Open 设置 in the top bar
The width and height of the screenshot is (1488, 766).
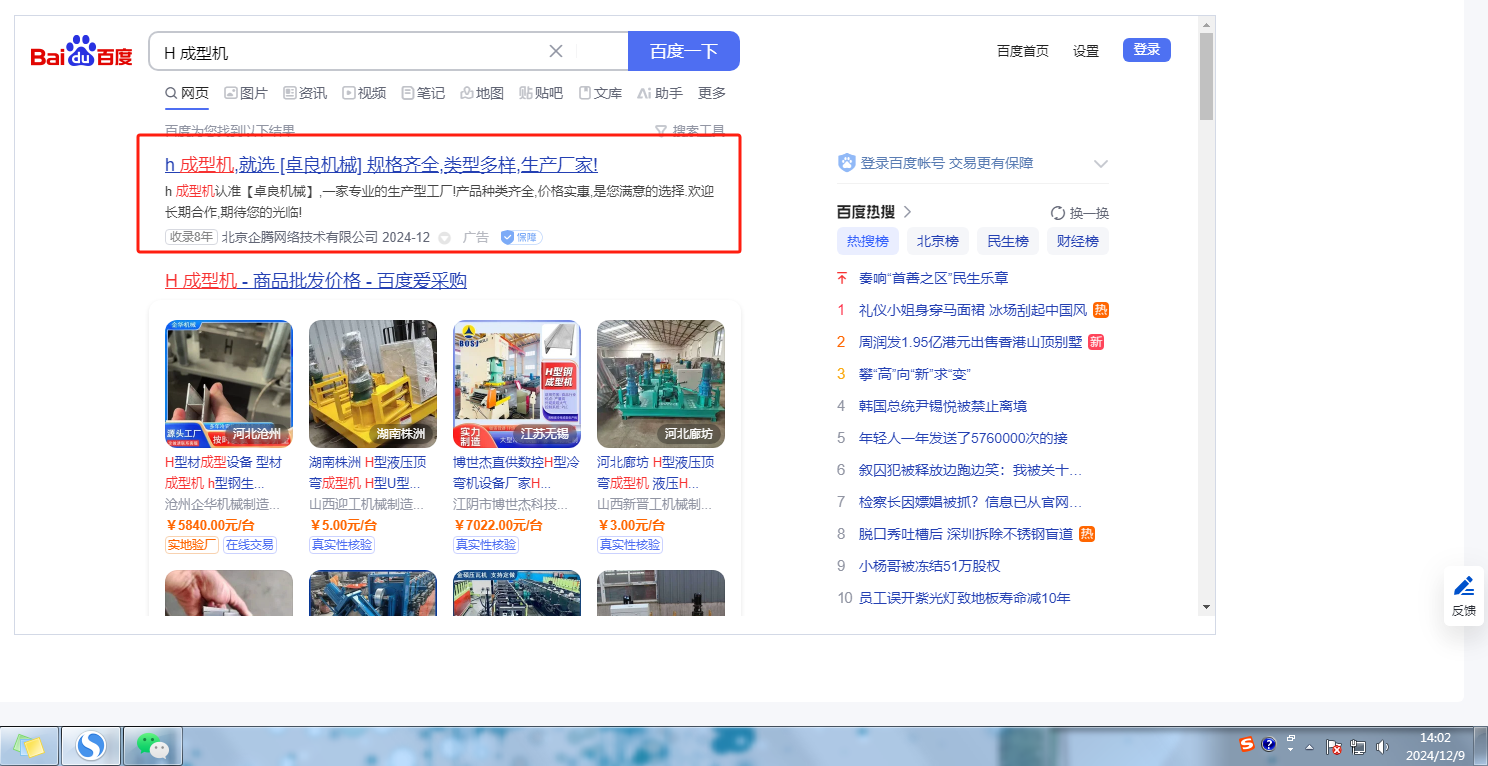1086,51
